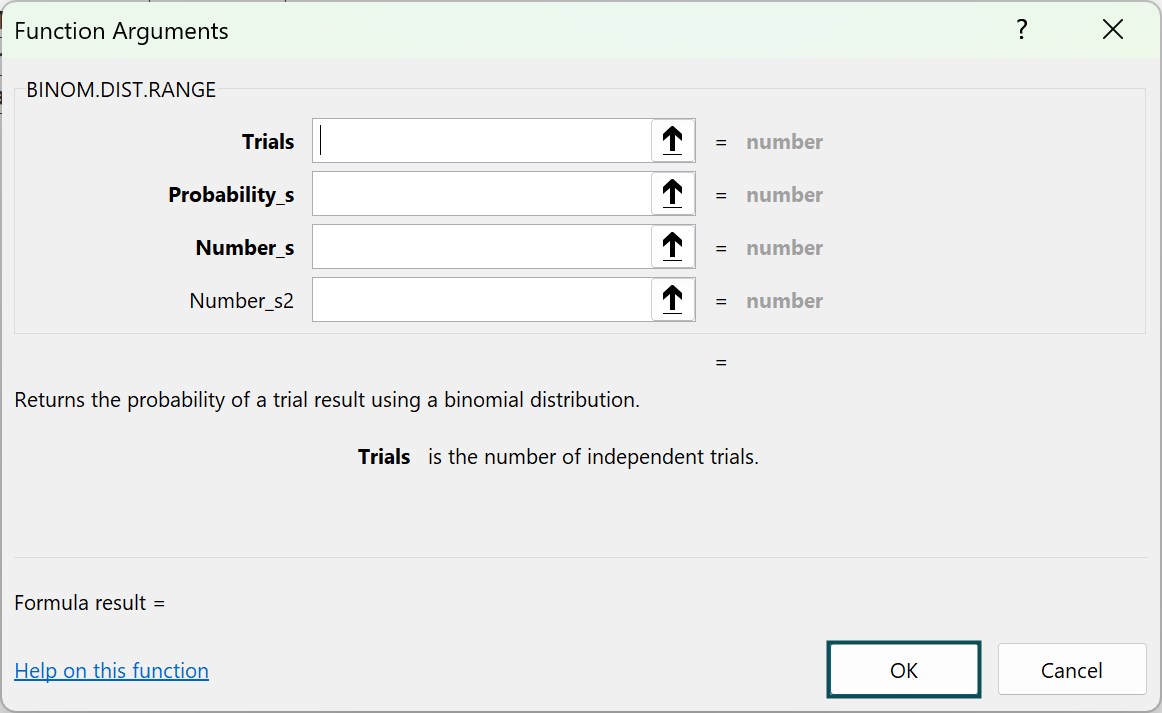The height and width of the screenshot is (713, 1162).
Task: Focus the Trials input field
Action: [x=482, y=140]
